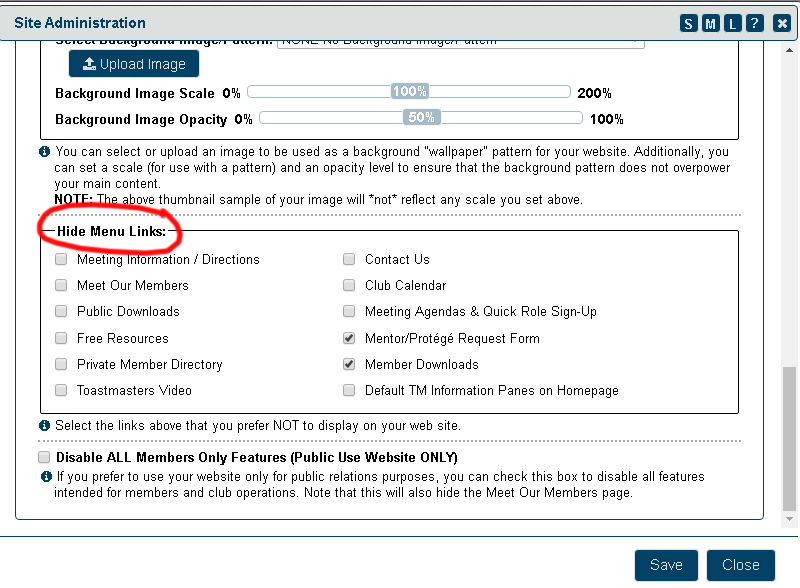
Task: Set dialog size to Large (L)
Action: pos(732,23)
